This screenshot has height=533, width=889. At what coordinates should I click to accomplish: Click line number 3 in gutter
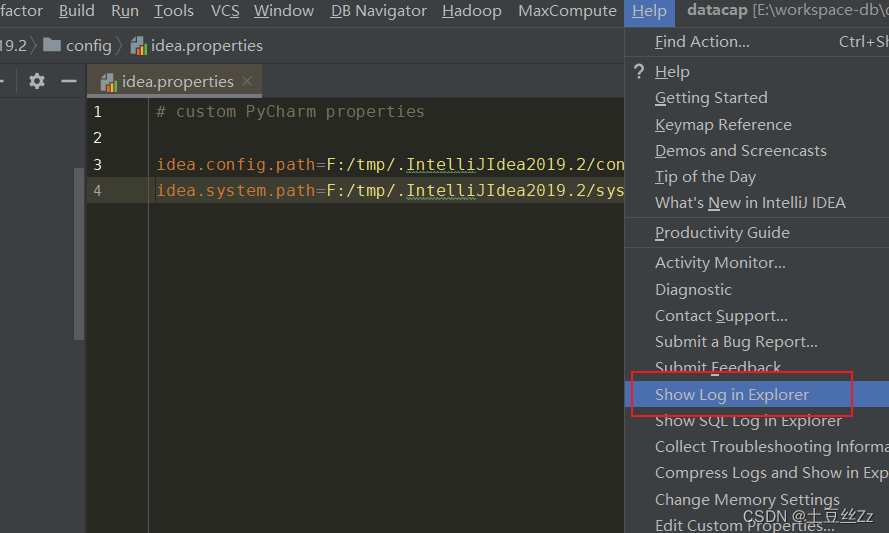tap(98, 164)
